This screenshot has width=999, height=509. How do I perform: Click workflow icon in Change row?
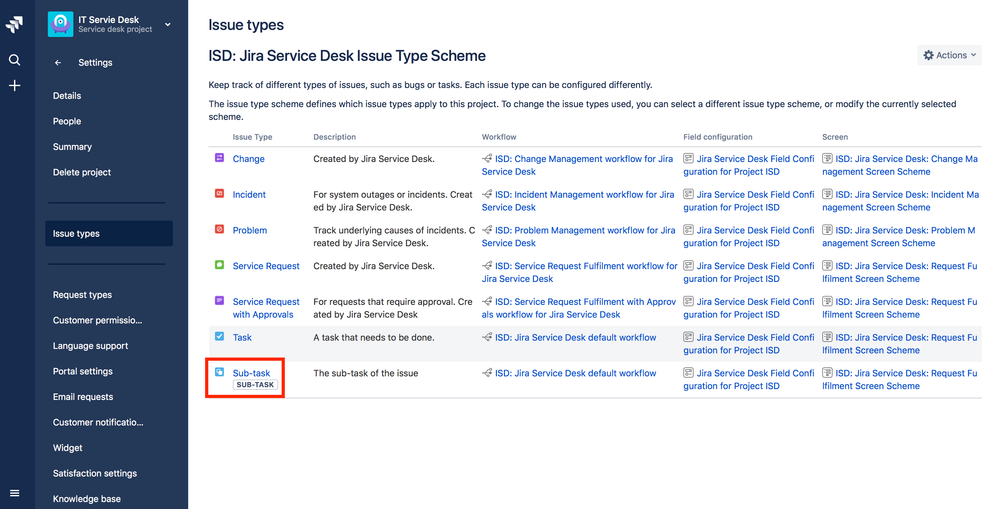click(487, 158)
